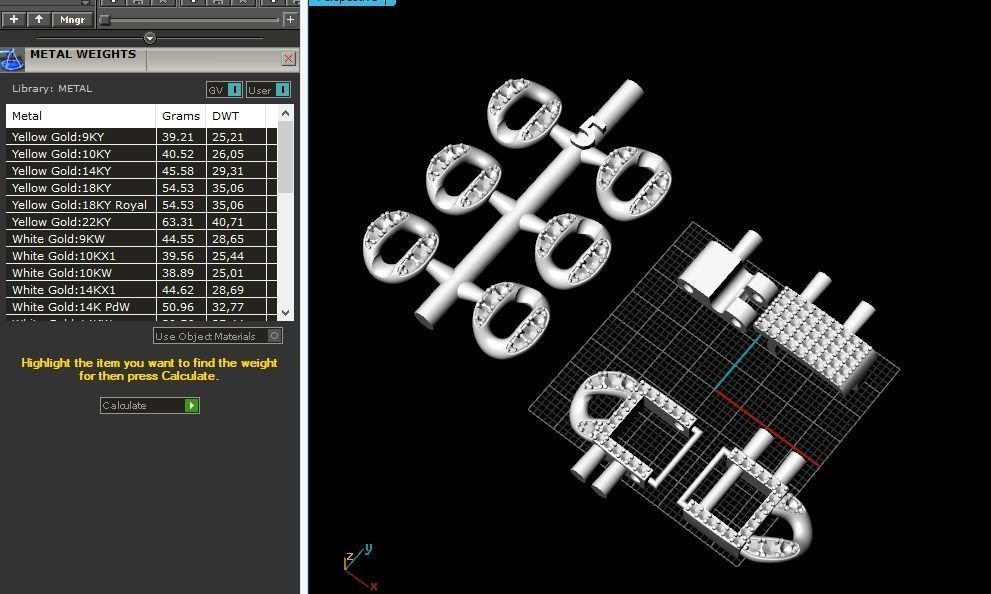The width and height of the screenshot is (991, 594).
Task: Click the up arrow button beside Mngr
Action: [x=39, y=20]
